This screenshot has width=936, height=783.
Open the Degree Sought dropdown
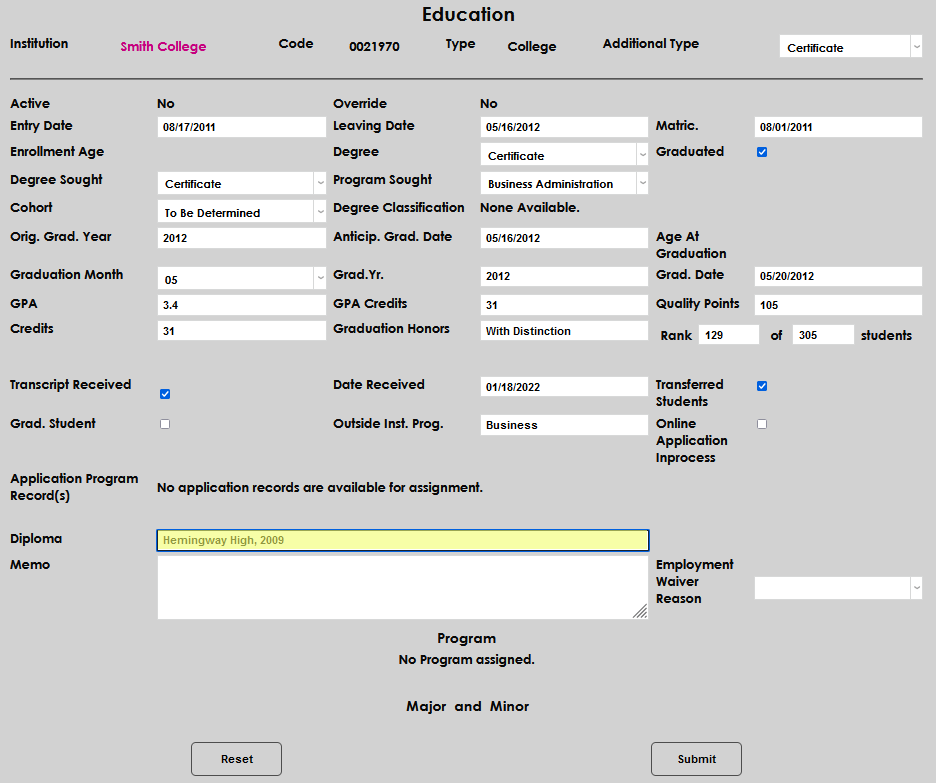point(241,183)
